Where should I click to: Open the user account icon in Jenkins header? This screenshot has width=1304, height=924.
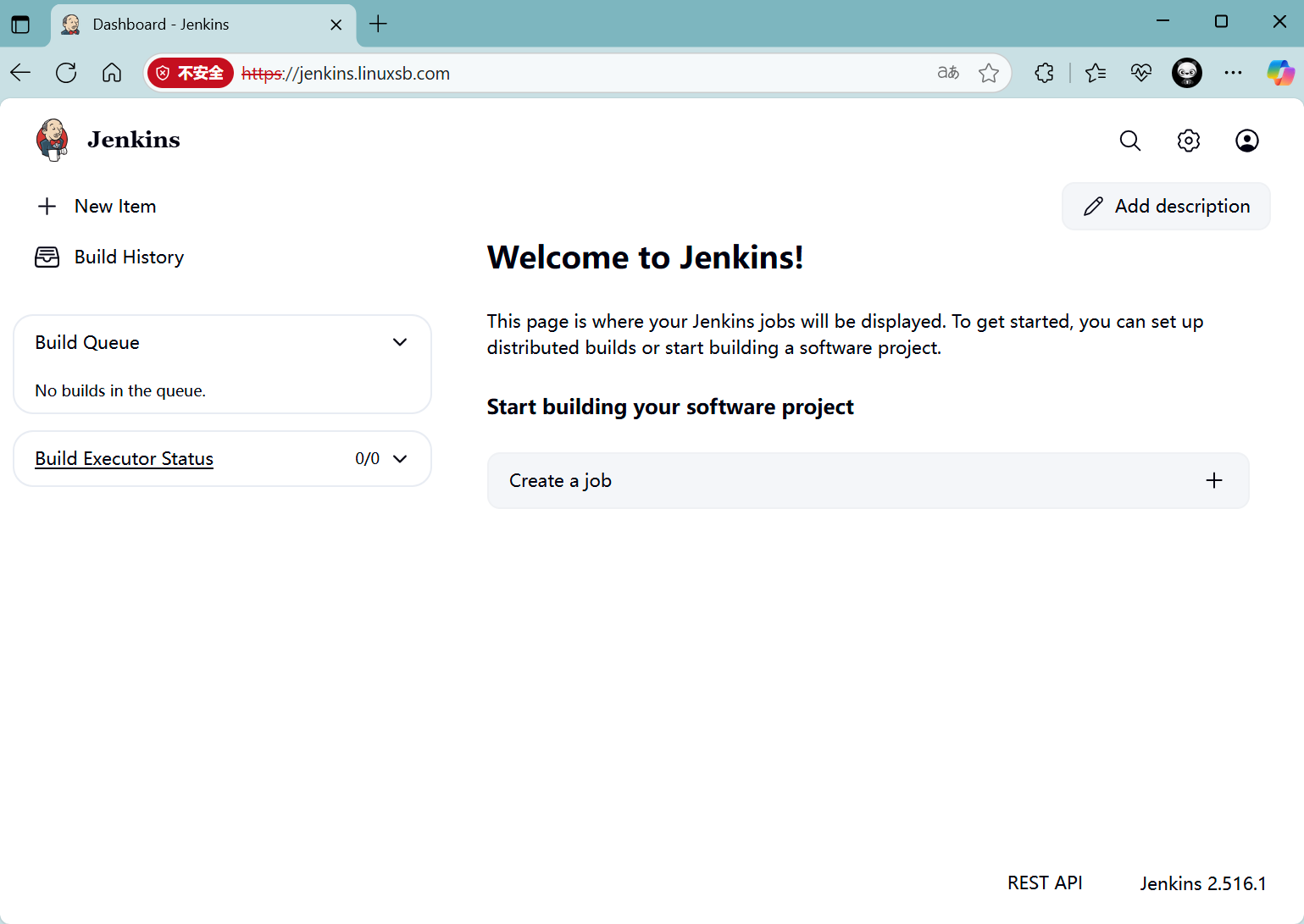1246,141
